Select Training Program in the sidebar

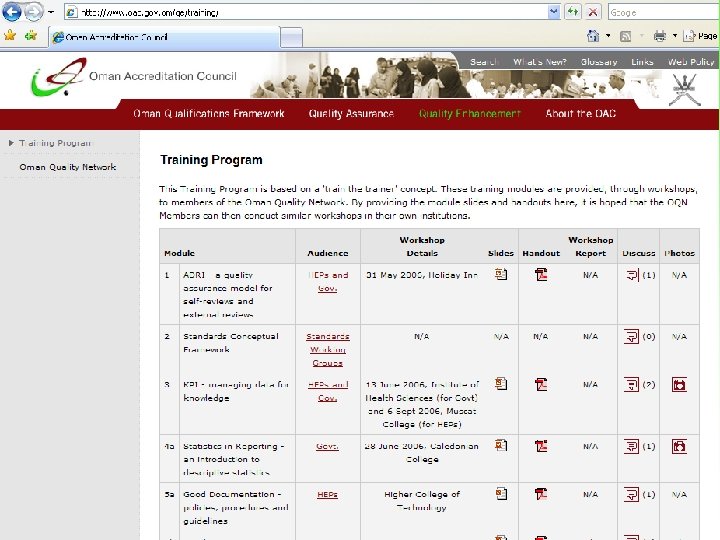pyautogui.click(x=55, y=143)
